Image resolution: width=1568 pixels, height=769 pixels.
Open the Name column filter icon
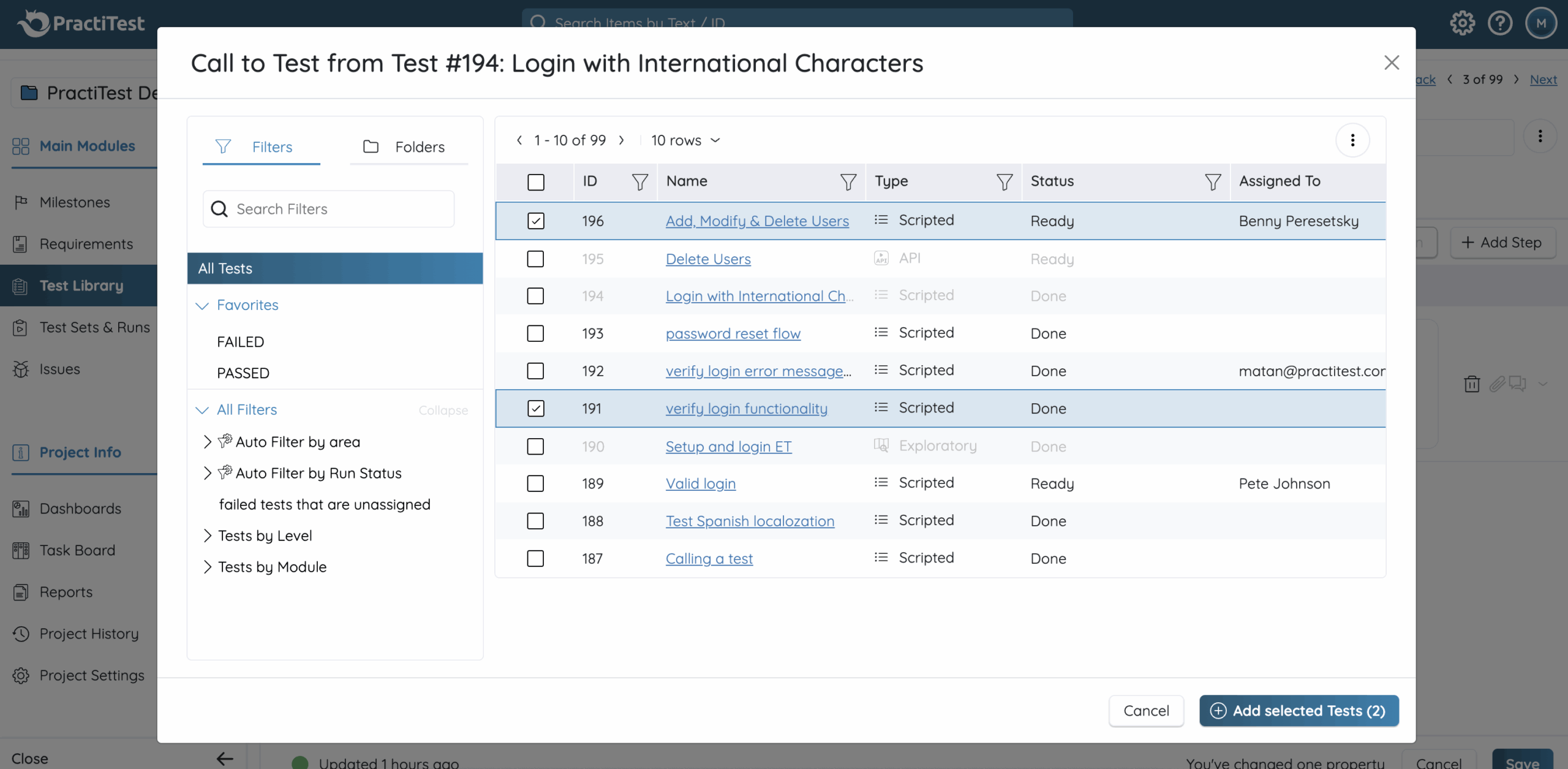point(848,182)
